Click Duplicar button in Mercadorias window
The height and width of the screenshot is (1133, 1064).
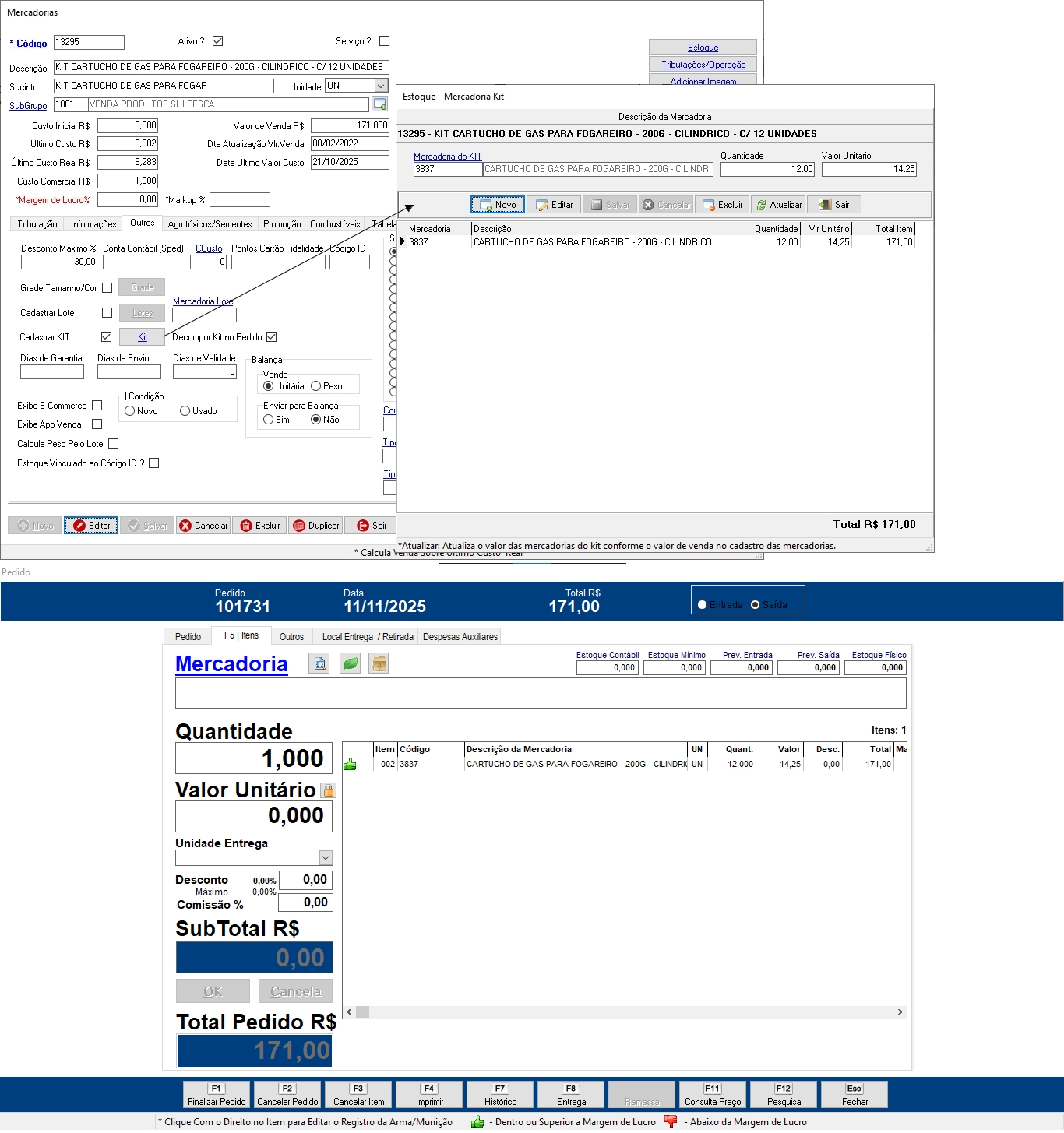click(x=316, y=526)
